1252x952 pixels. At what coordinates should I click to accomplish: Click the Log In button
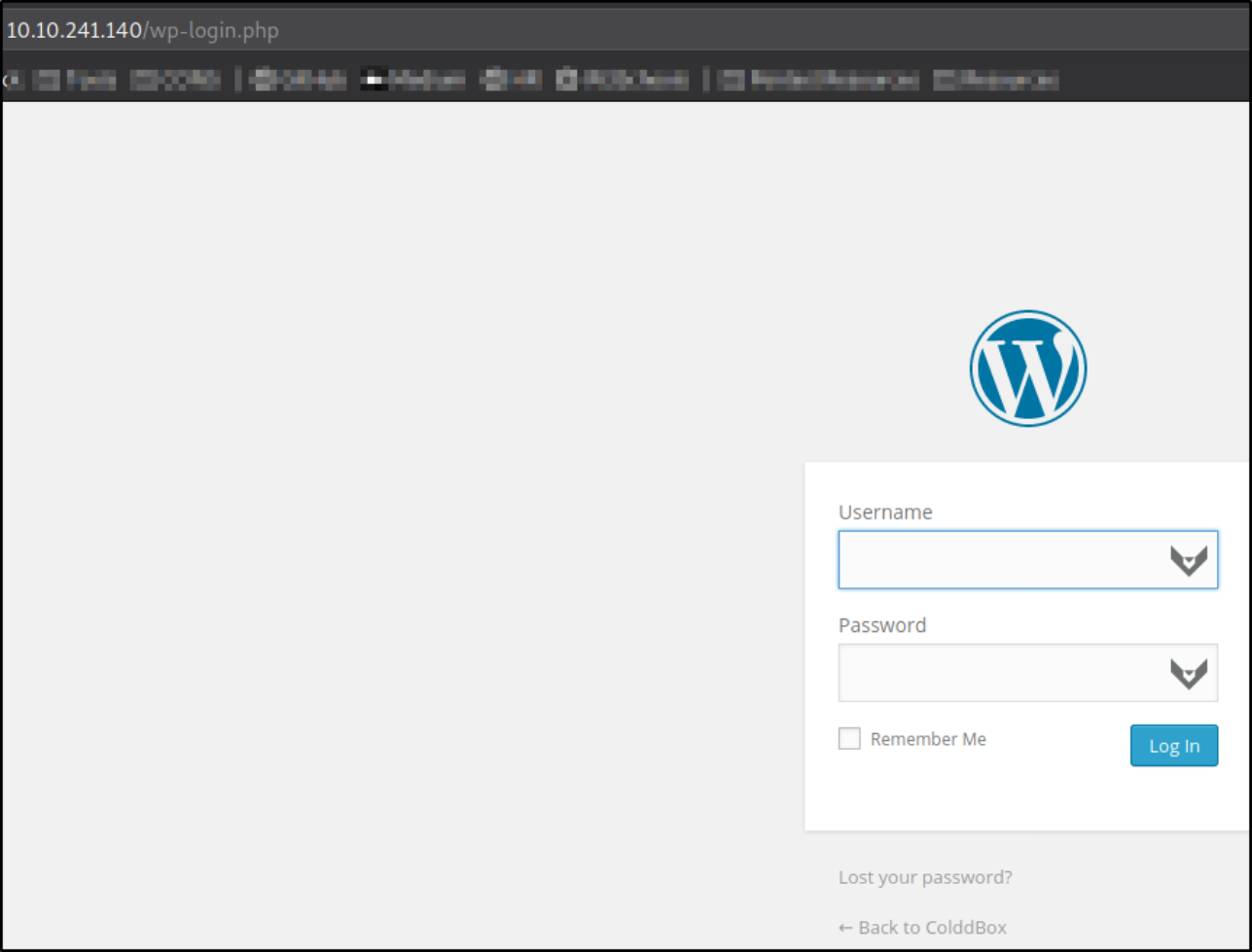point(1173,746)
